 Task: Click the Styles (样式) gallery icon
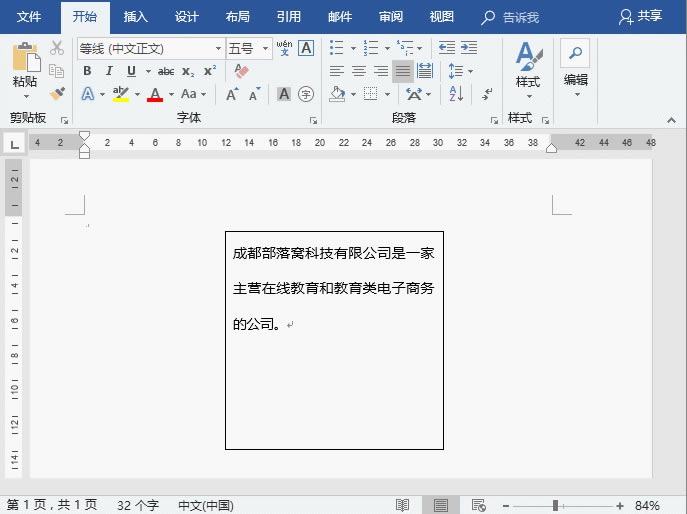529,57
